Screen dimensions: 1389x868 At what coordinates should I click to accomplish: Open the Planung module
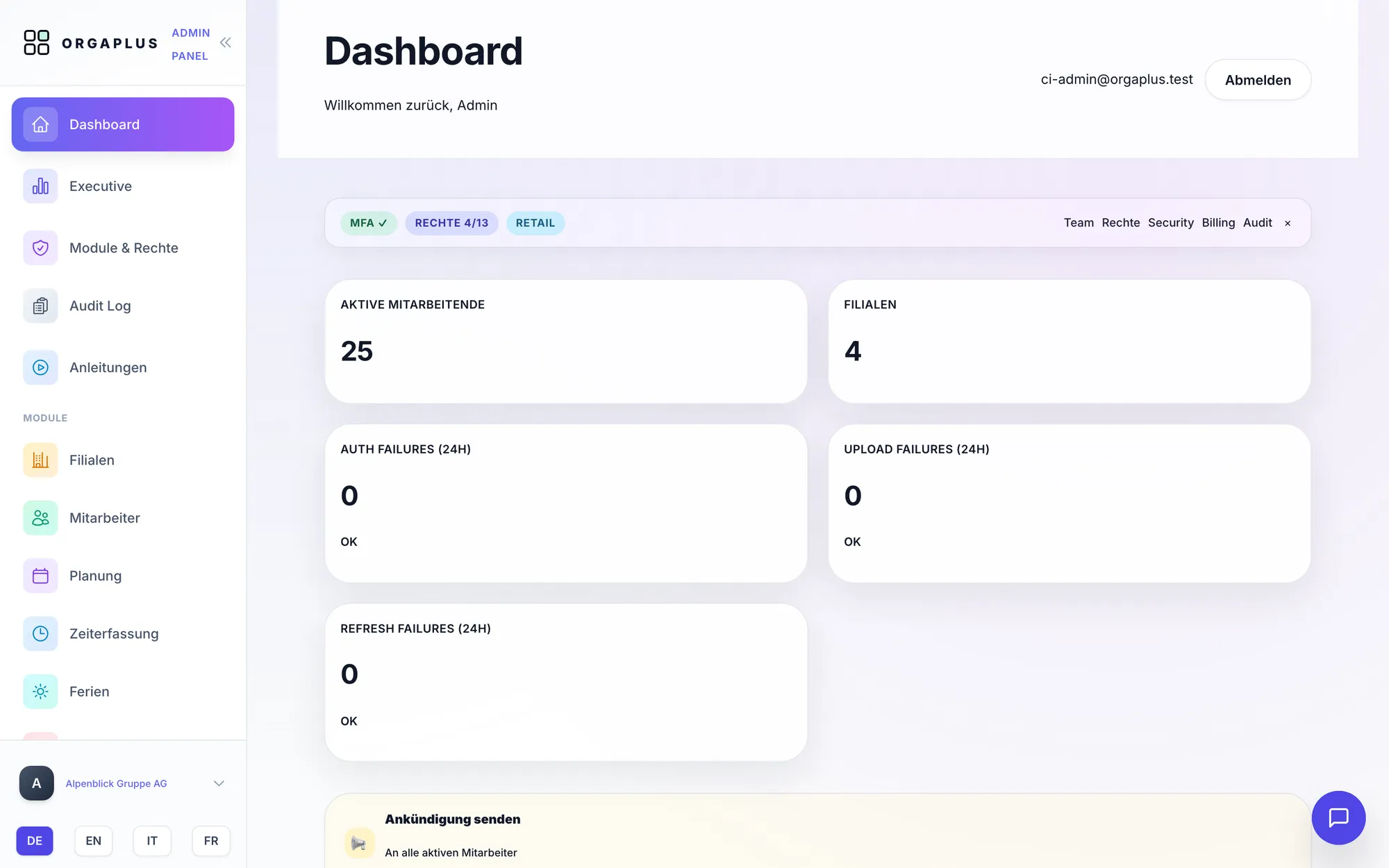[x=123, y=576]
